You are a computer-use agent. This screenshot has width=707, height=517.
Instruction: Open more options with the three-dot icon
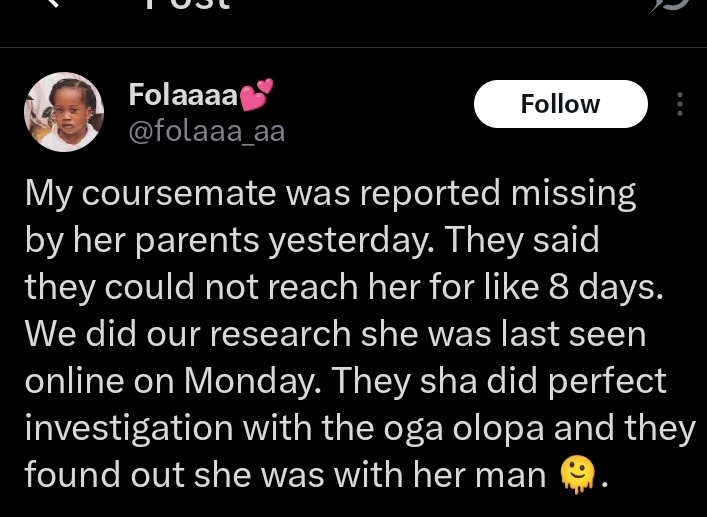680,105
